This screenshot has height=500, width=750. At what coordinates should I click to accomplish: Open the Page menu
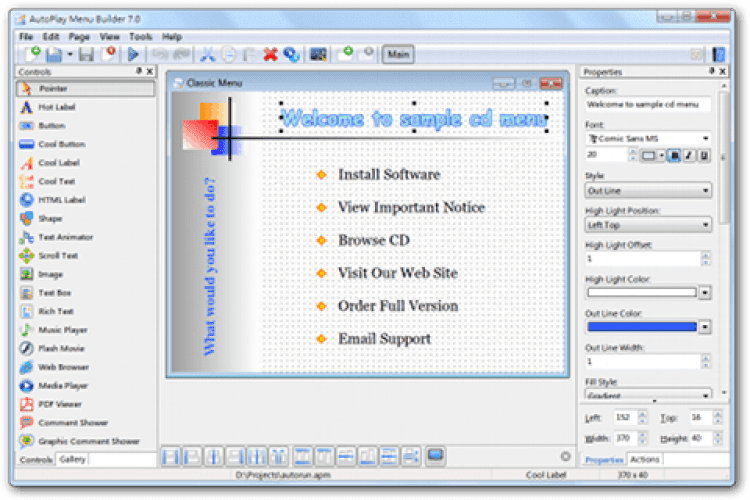pos(79,36)
